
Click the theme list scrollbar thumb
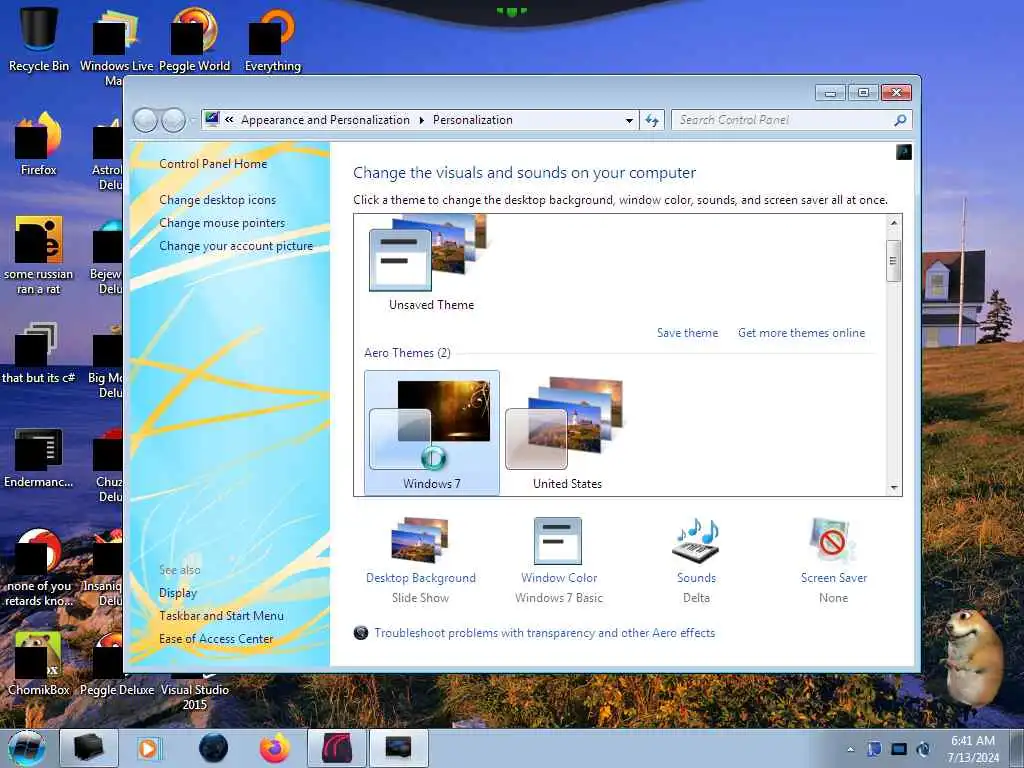coord(893,261)
